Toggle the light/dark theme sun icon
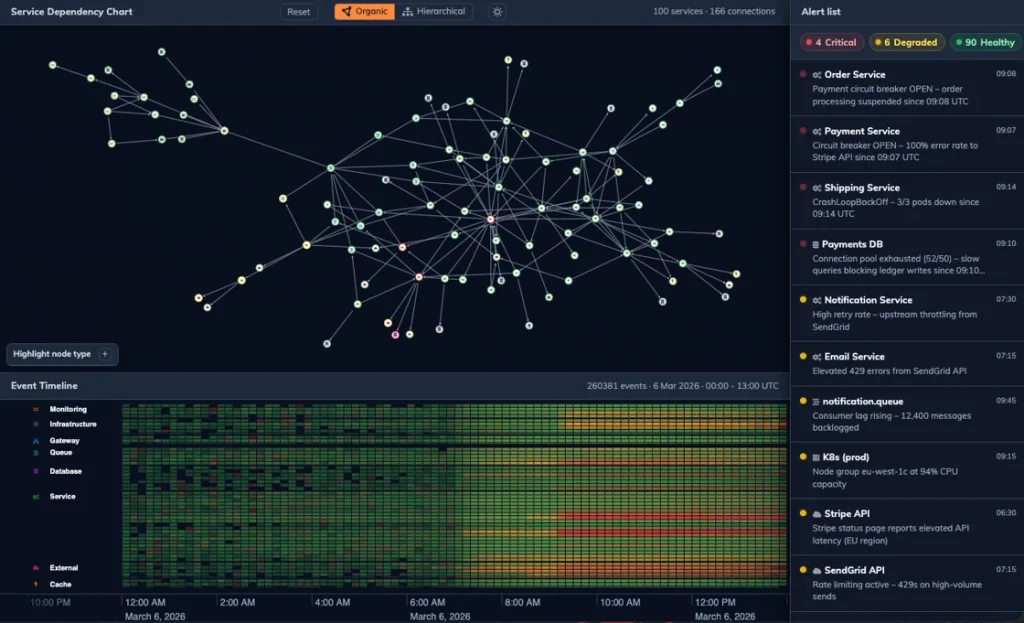Viewport: 1024px width, 623px height. (x=497, y=12)
